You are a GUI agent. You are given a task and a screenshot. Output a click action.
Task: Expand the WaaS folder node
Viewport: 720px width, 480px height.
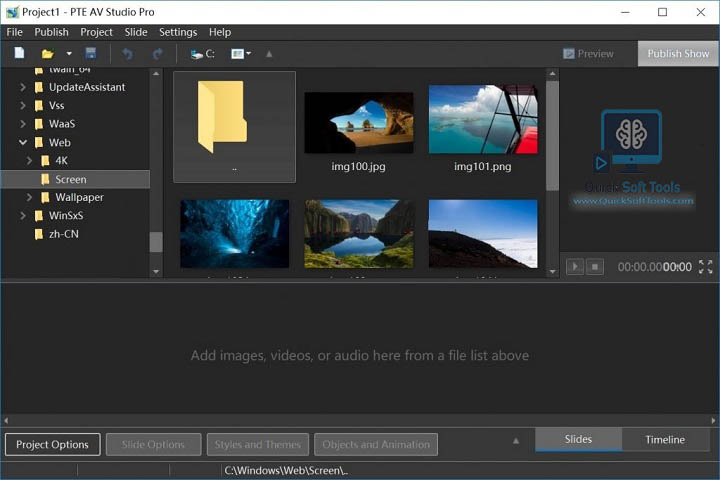[22, 124]
